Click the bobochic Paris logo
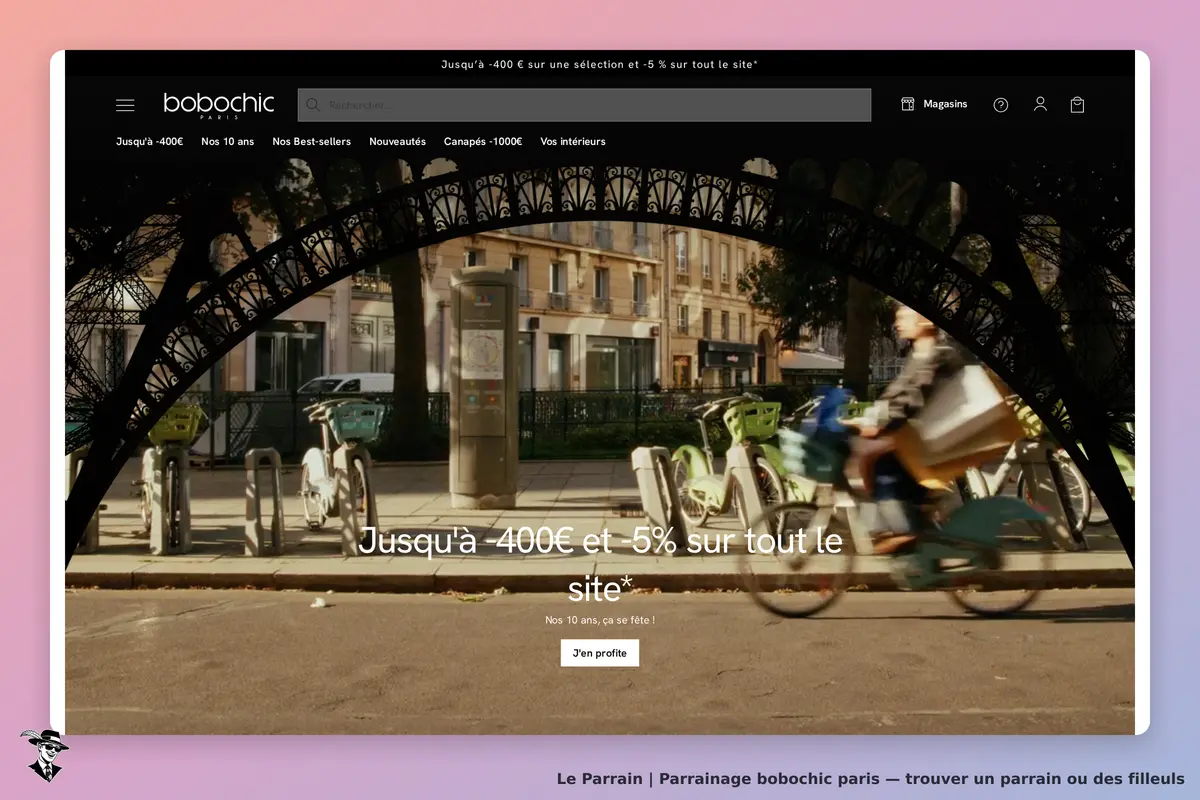The image size is (1200, 800). point(218,105)
